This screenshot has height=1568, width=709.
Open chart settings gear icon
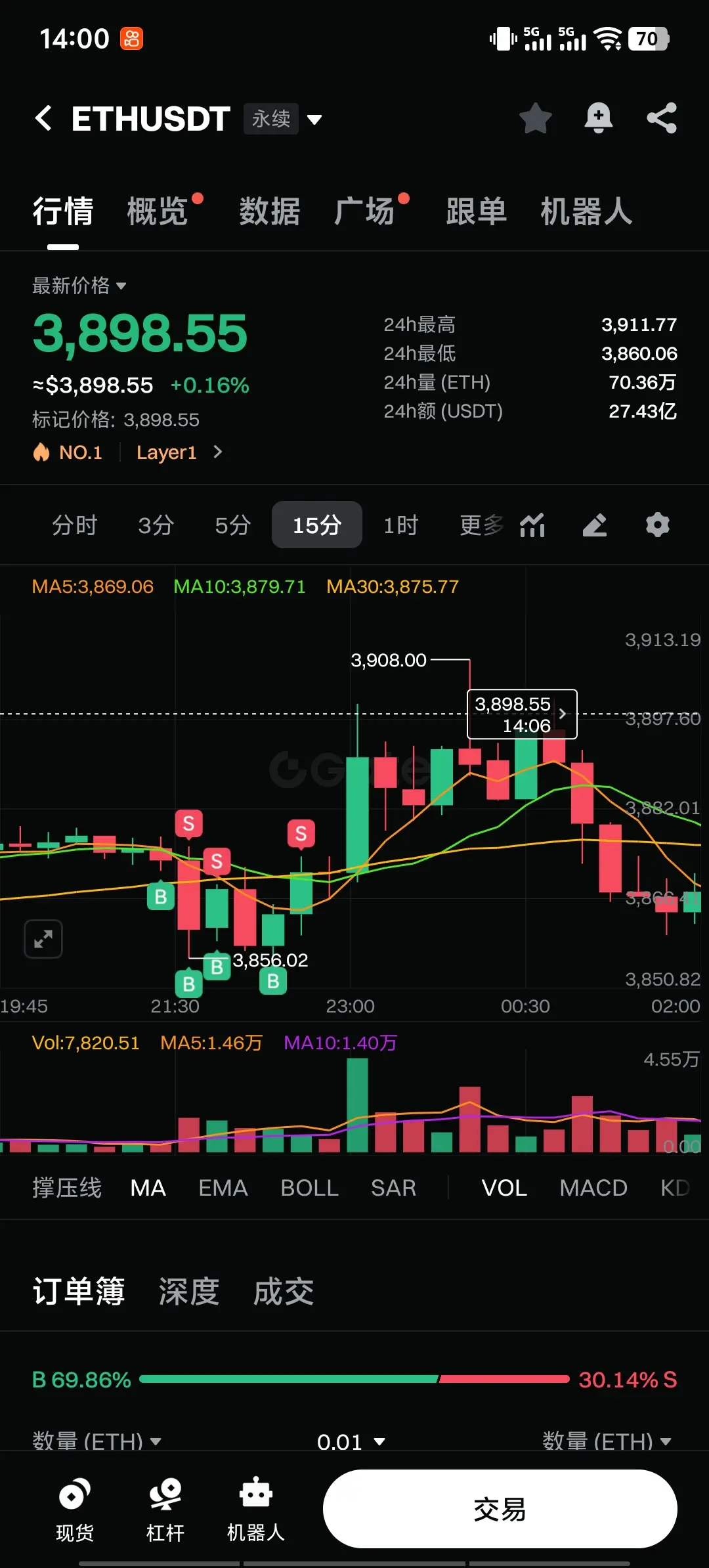(x=657, y=525)
